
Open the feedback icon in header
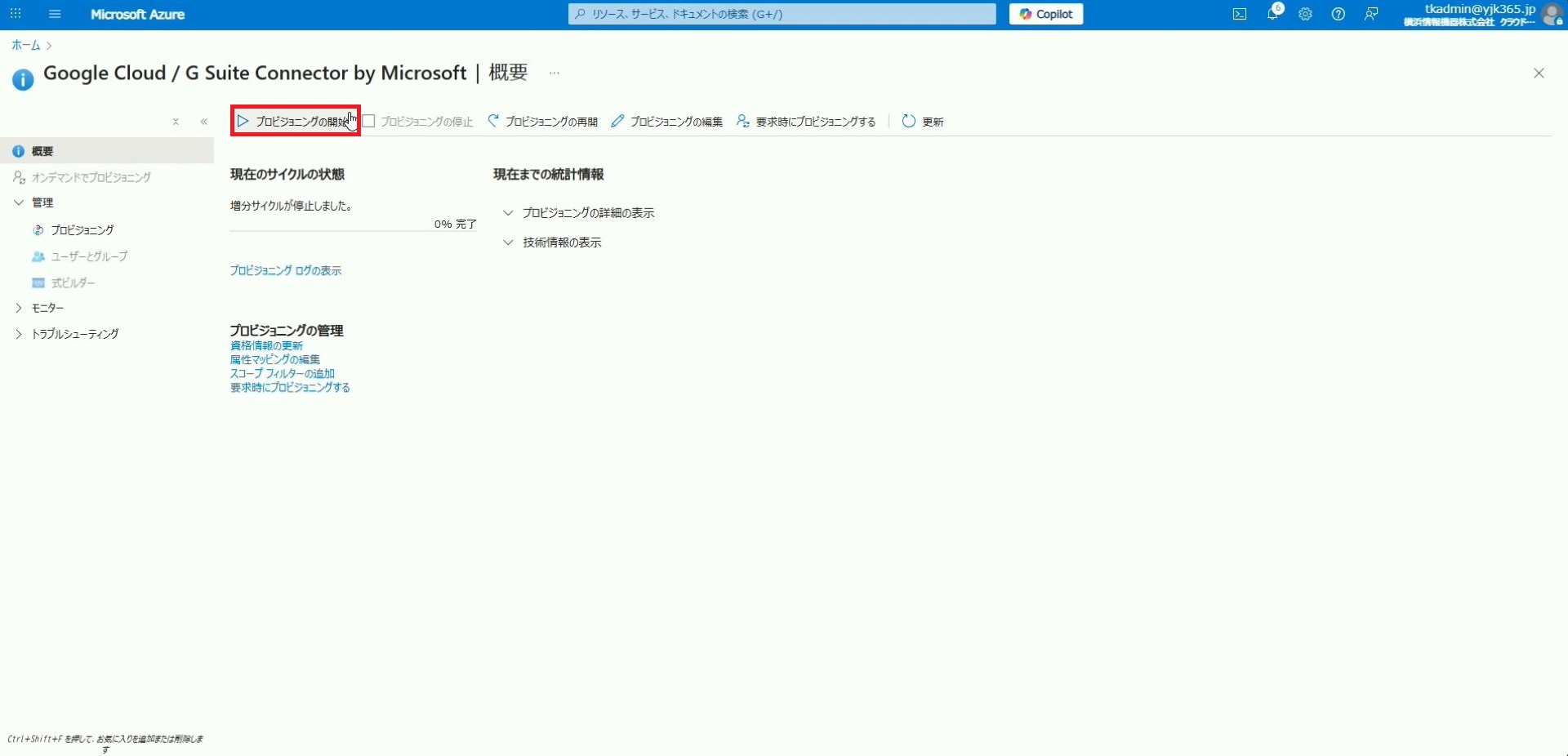click(1371, 14)
